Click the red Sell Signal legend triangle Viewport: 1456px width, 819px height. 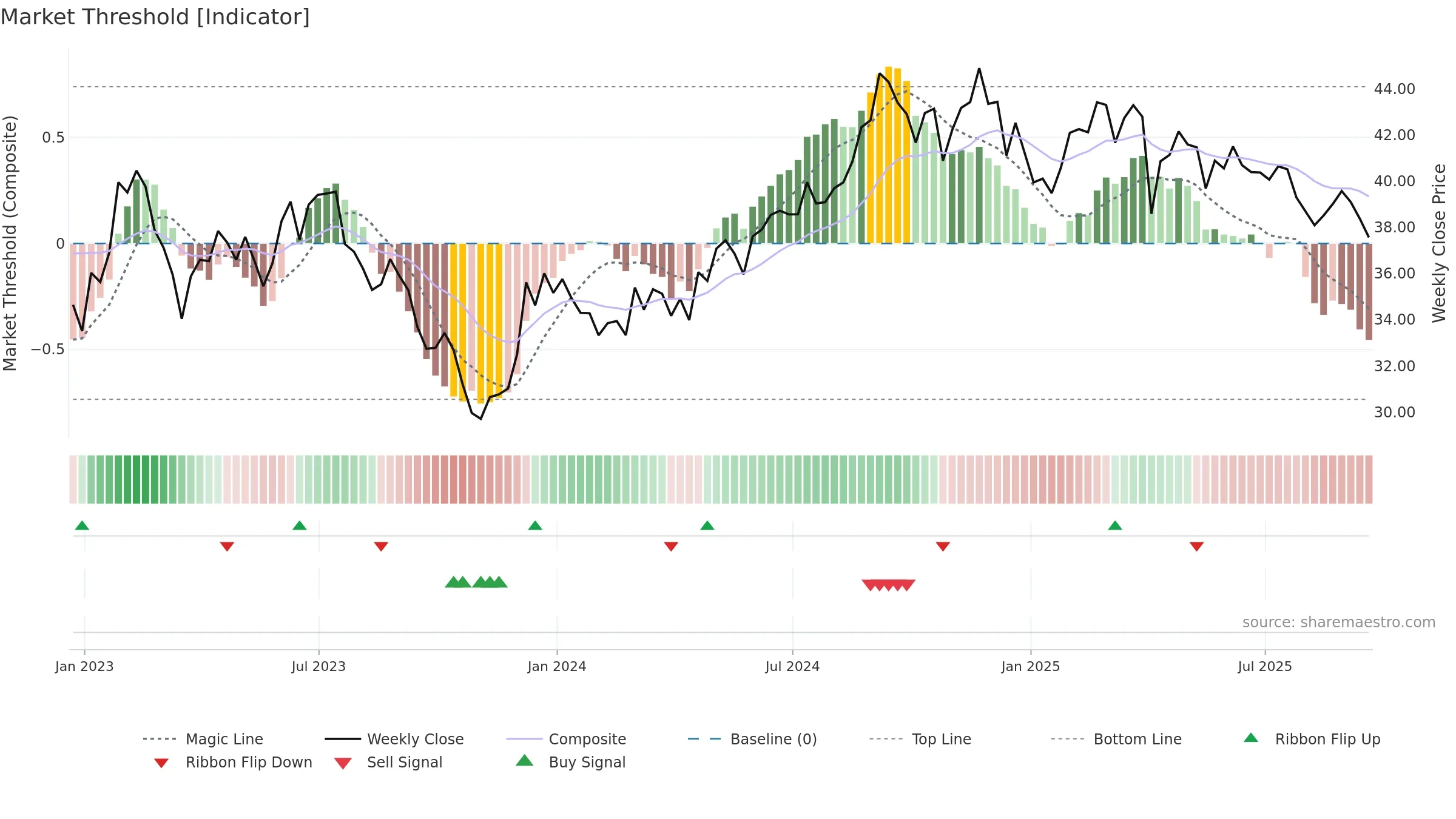pyautogui.click(x=343, y=763)
